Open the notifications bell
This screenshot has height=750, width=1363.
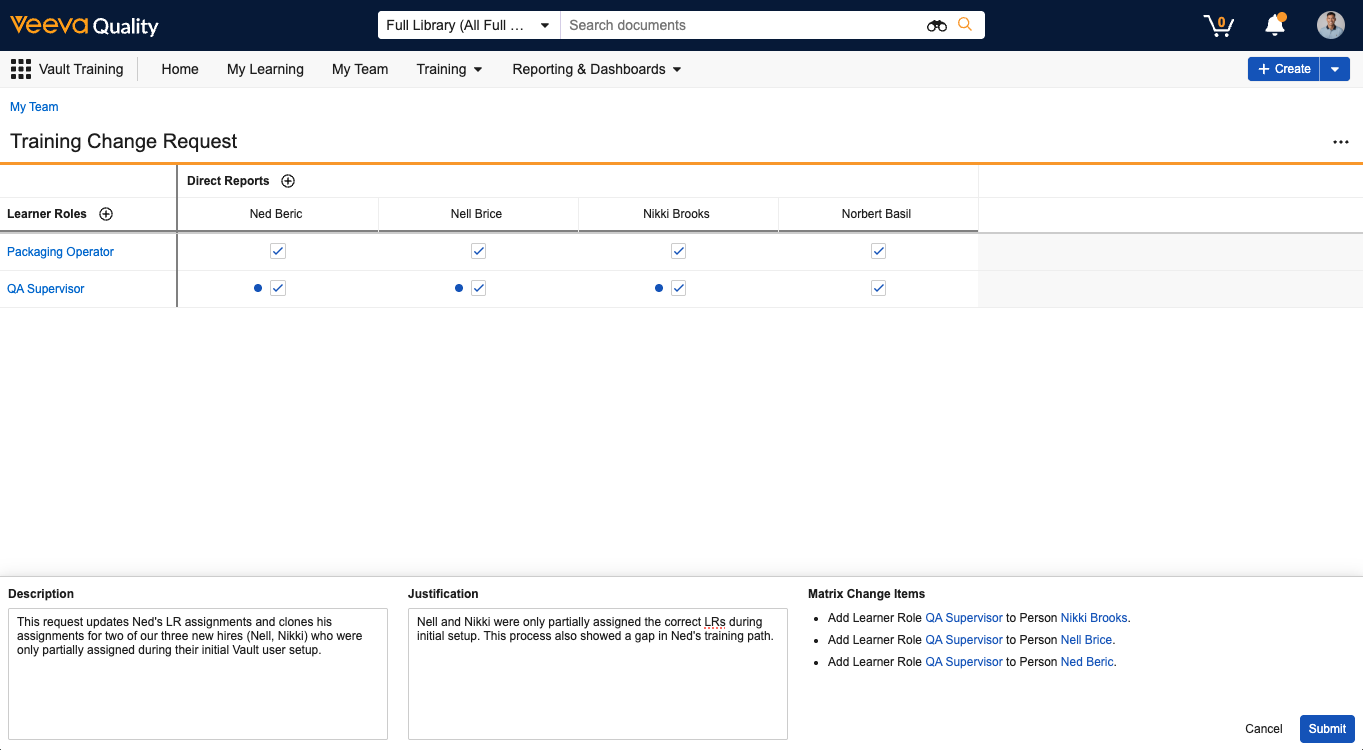1274,25
